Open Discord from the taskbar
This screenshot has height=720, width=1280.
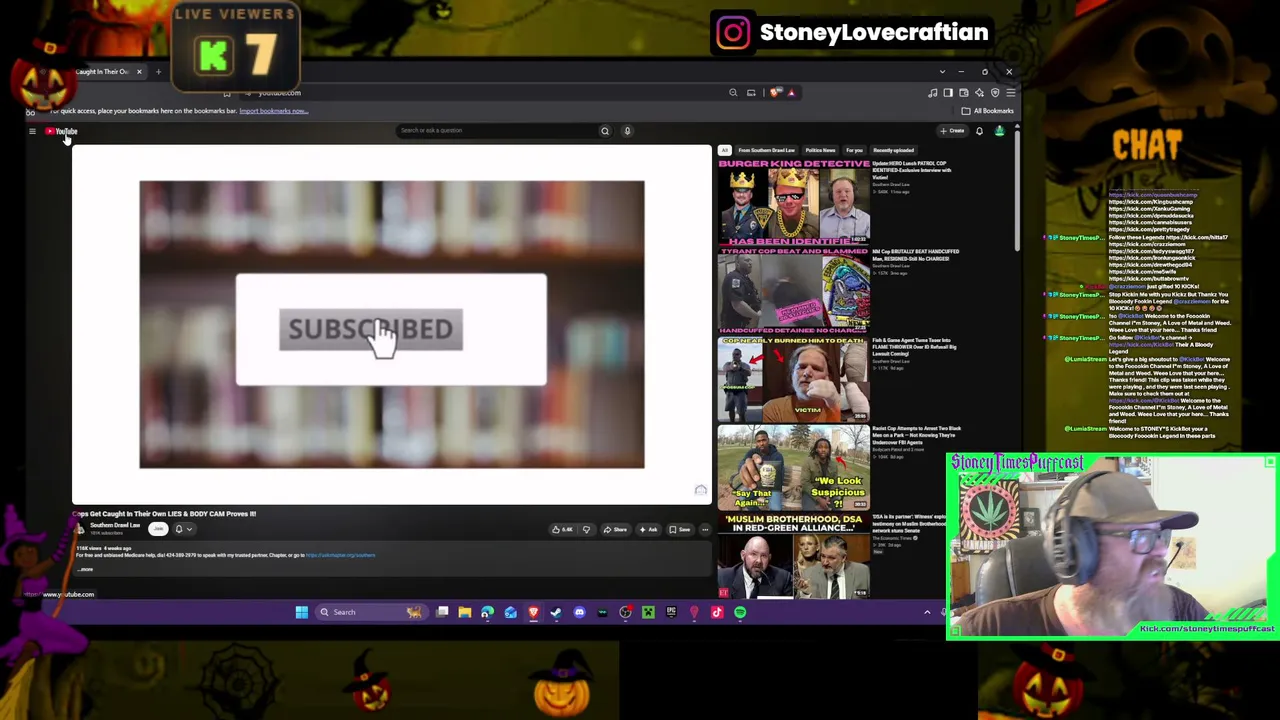(x=579, y=612)
